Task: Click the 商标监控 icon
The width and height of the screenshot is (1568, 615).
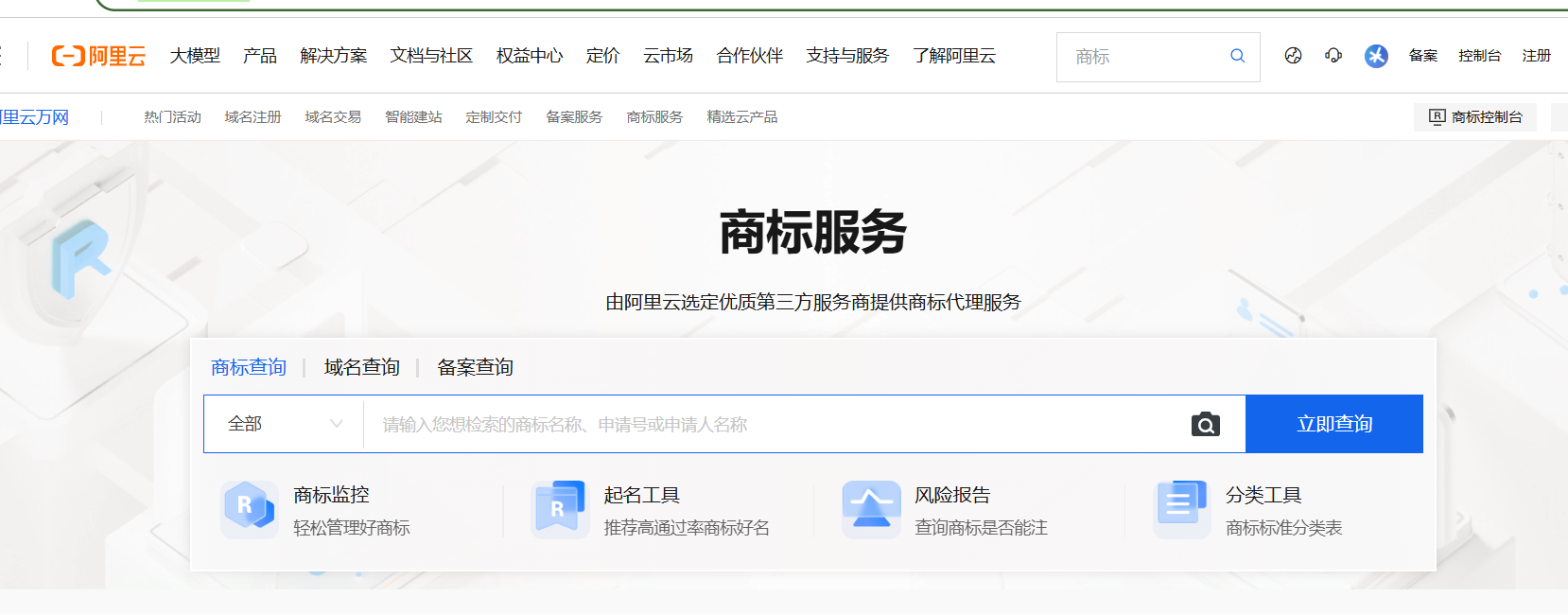Action: click(249, 509)
